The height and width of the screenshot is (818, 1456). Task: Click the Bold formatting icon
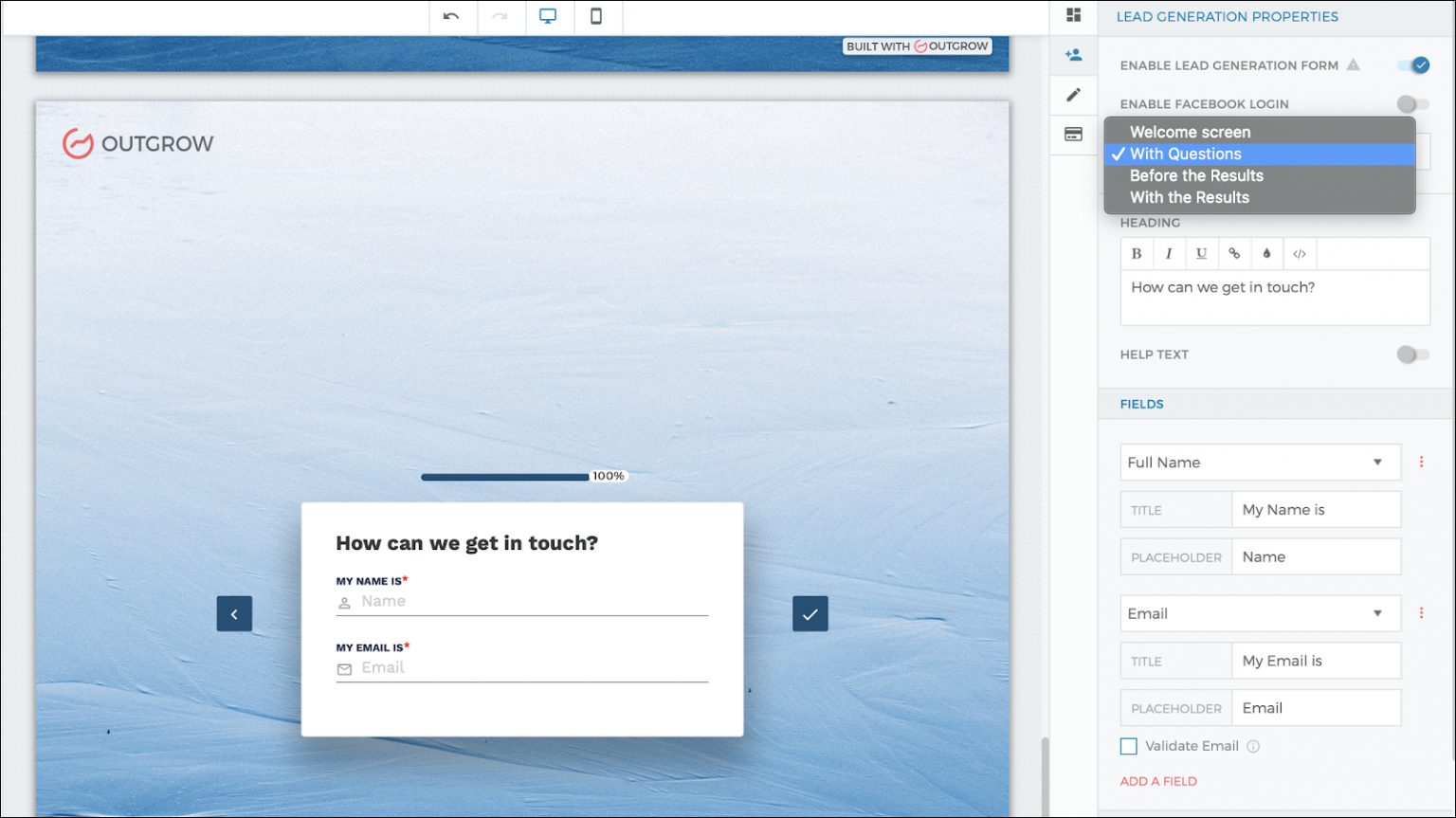click(1137, 254)
